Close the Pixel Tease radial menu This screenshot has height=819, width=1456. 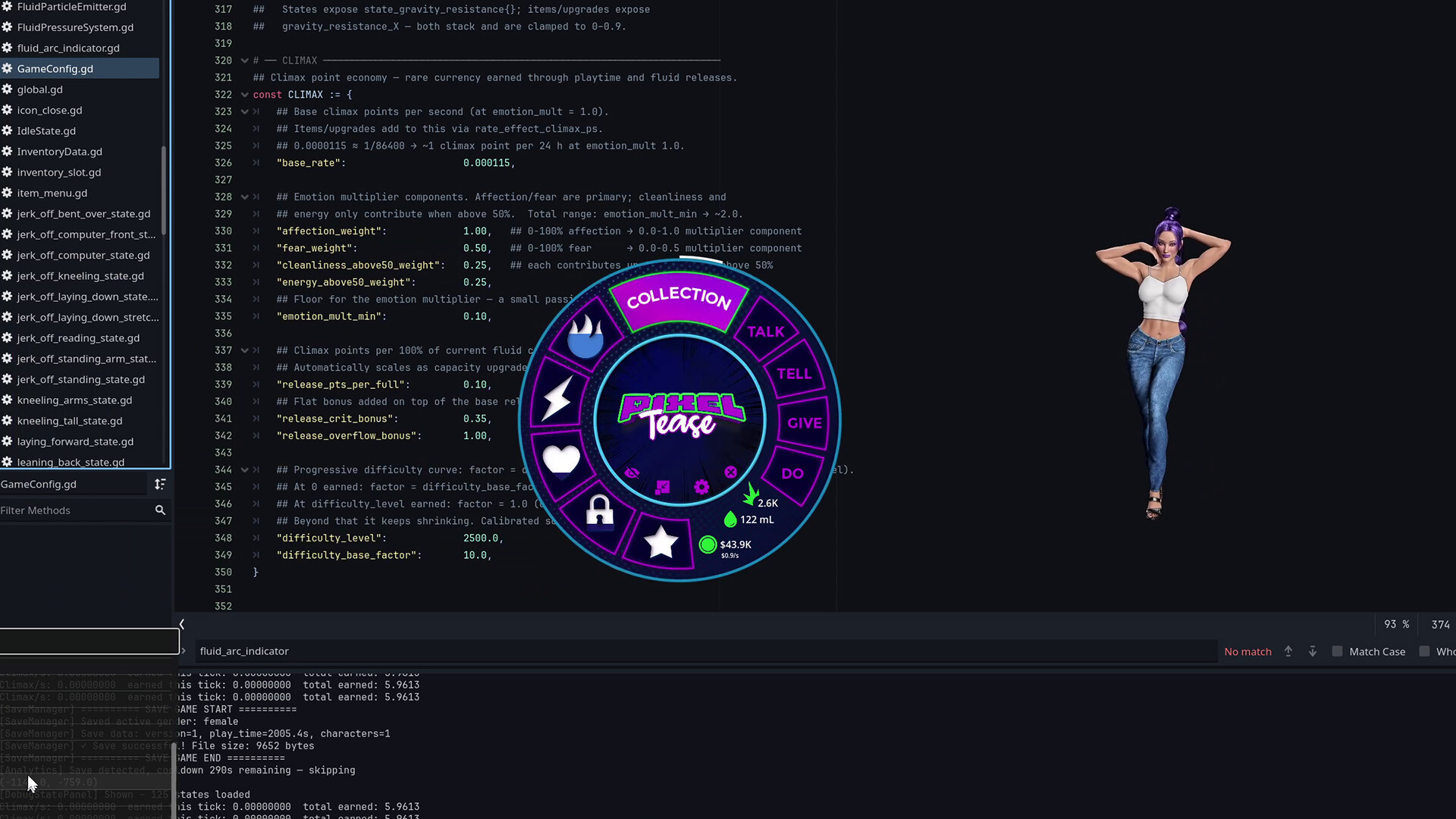click(x=730, y=472)
